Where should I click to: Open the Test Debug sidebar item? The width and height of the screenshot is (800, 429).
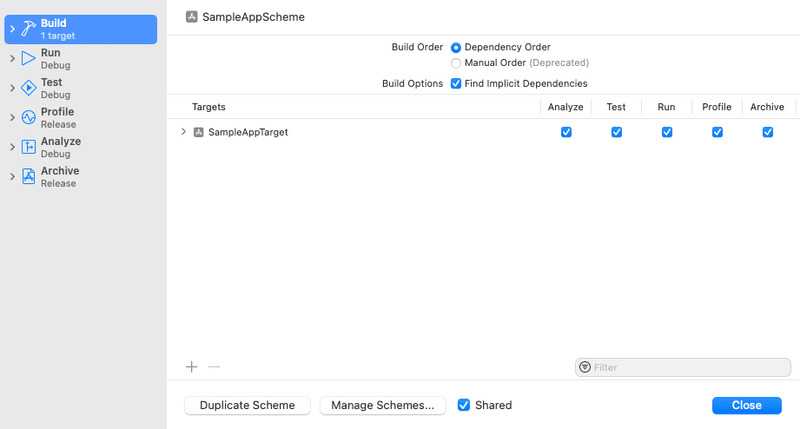tap(81, 88)
